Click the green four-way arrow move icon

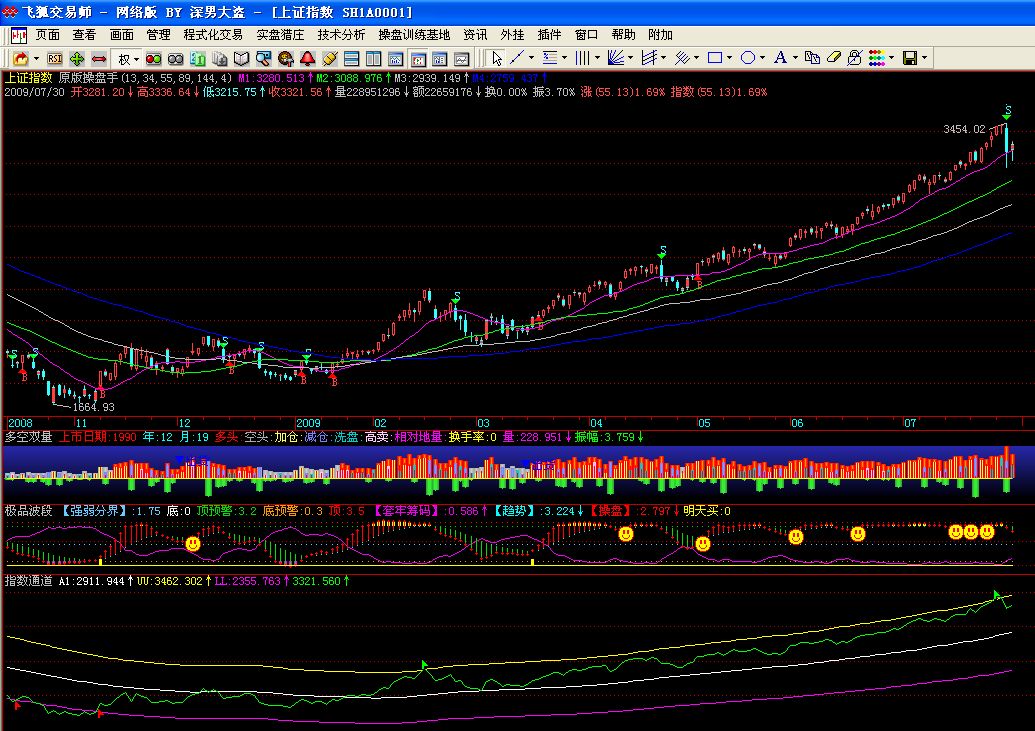point(77,59)
